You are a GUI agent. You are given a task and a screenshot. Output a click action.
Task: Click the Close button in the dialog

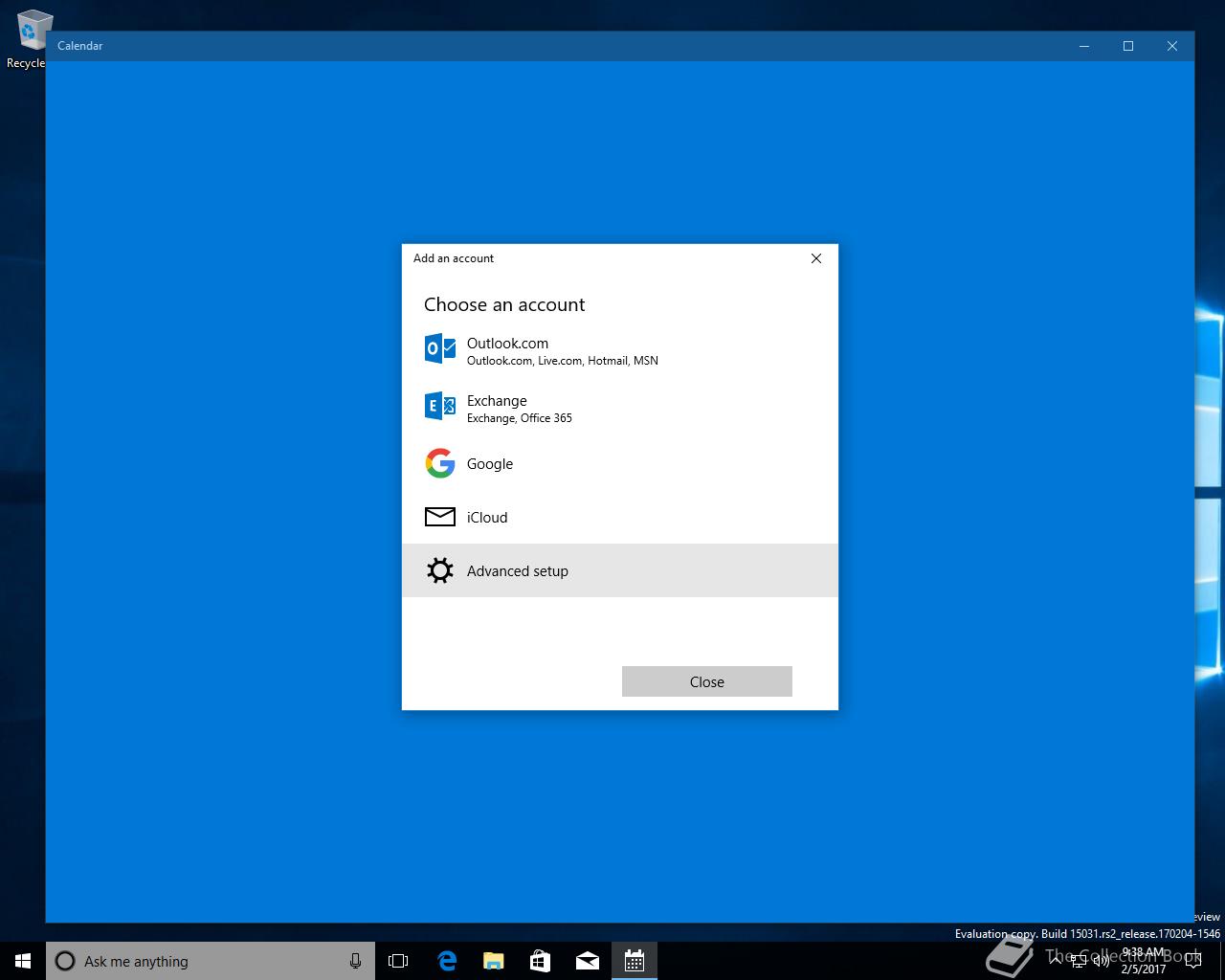[707, 681]
